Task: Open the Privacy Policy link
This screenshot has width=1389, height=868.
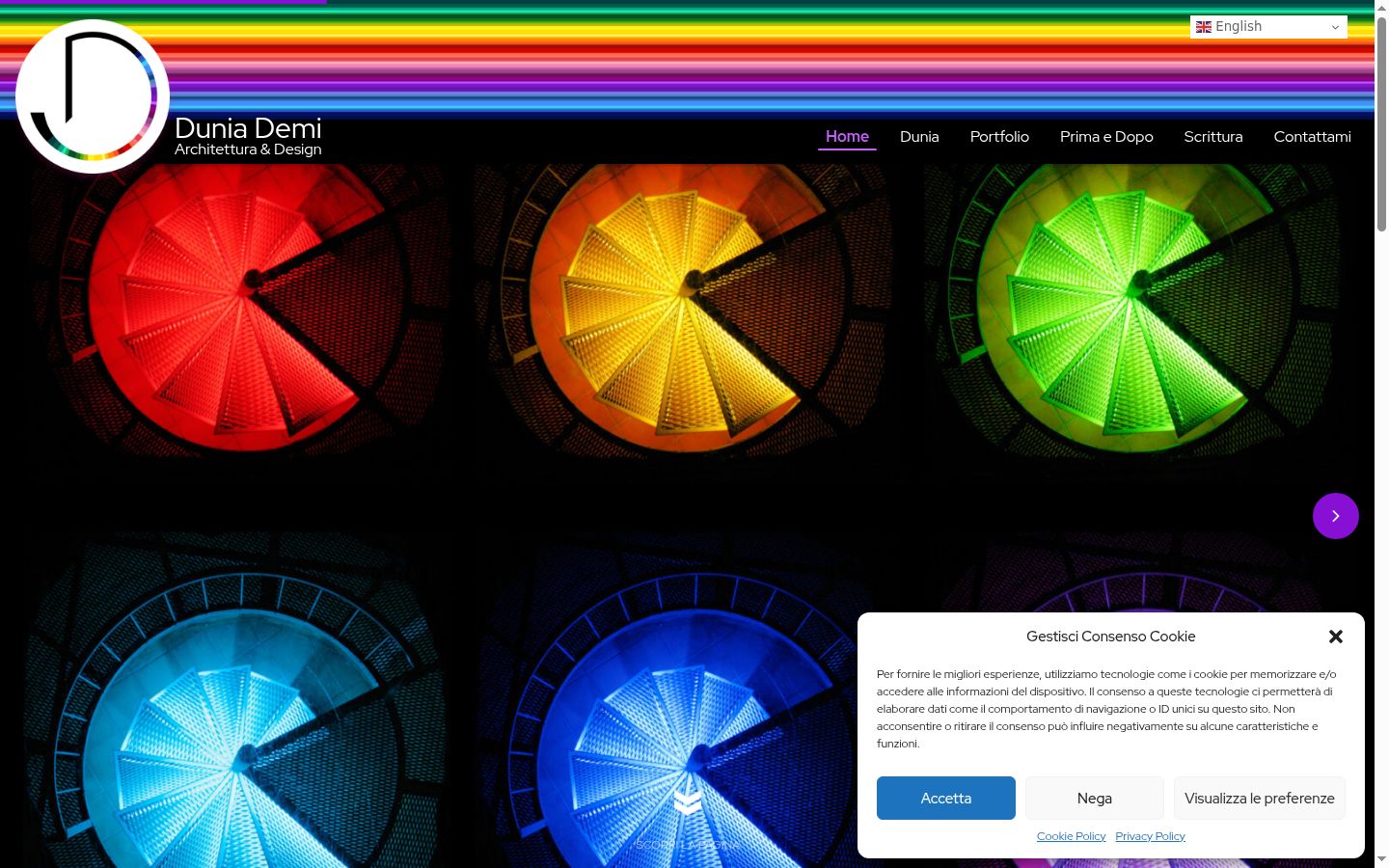Action: coord(1150,836)
